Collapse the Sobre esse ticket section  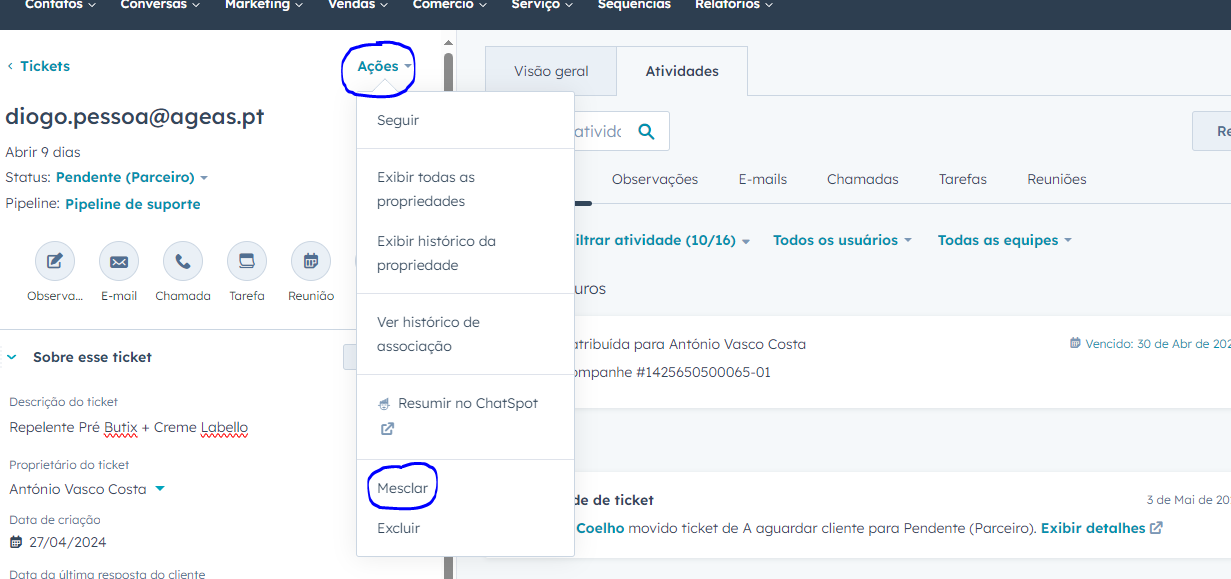(12, 357)
